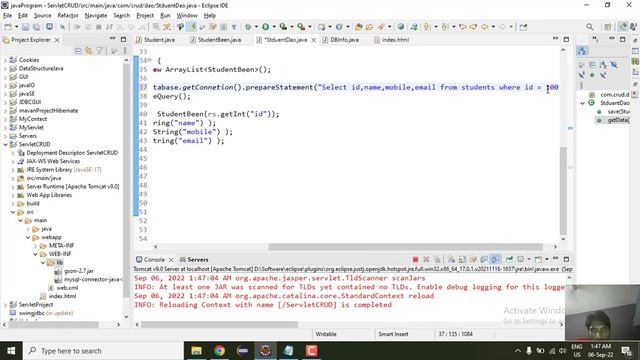Image resolution: width=640 pixels, height=360 pixels.
Task: Click the red Terminate button in Console
Action: coord(415,260)
